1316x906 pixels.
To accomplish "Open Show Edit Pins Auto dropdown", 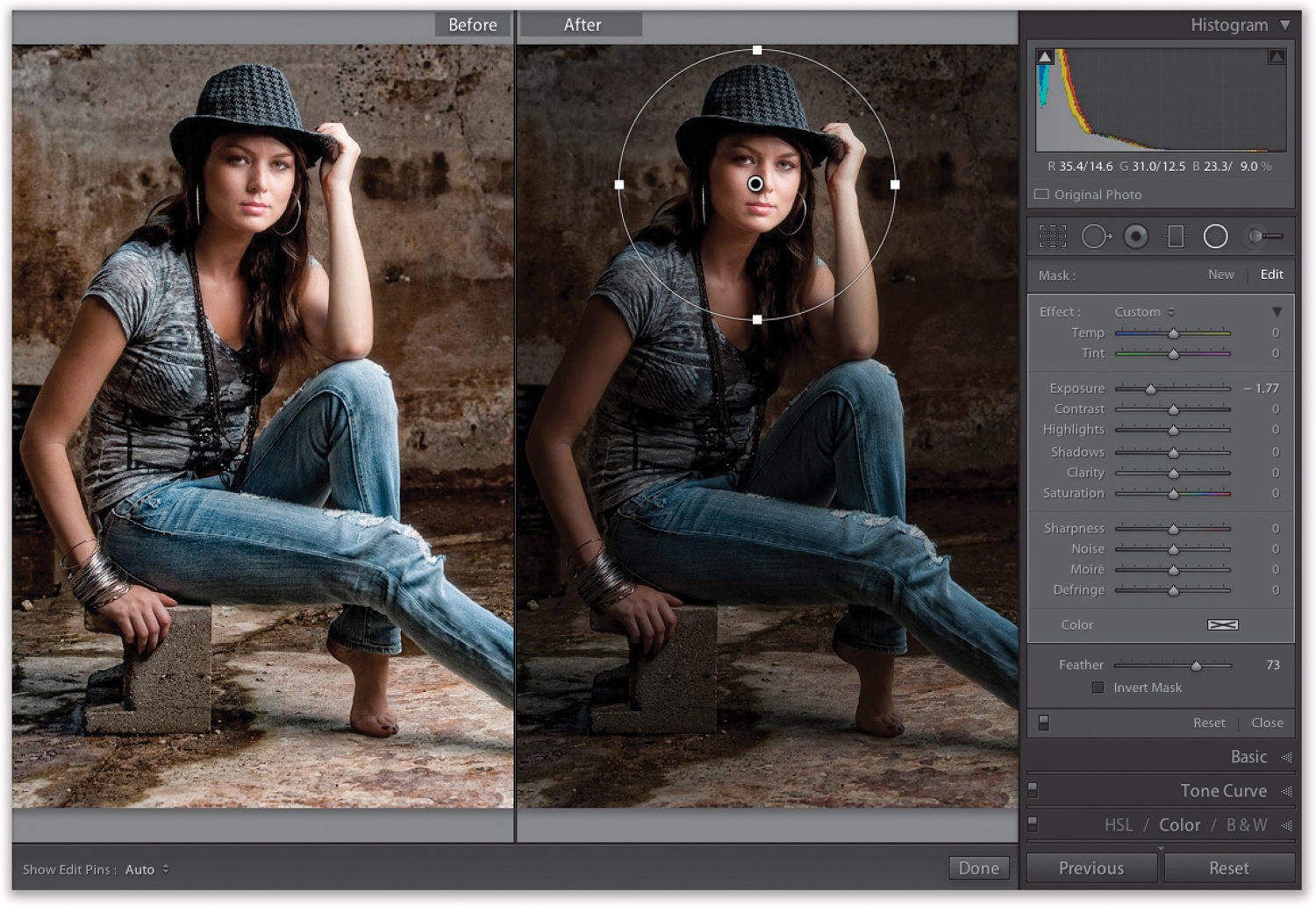I will (x=147, y=869).
